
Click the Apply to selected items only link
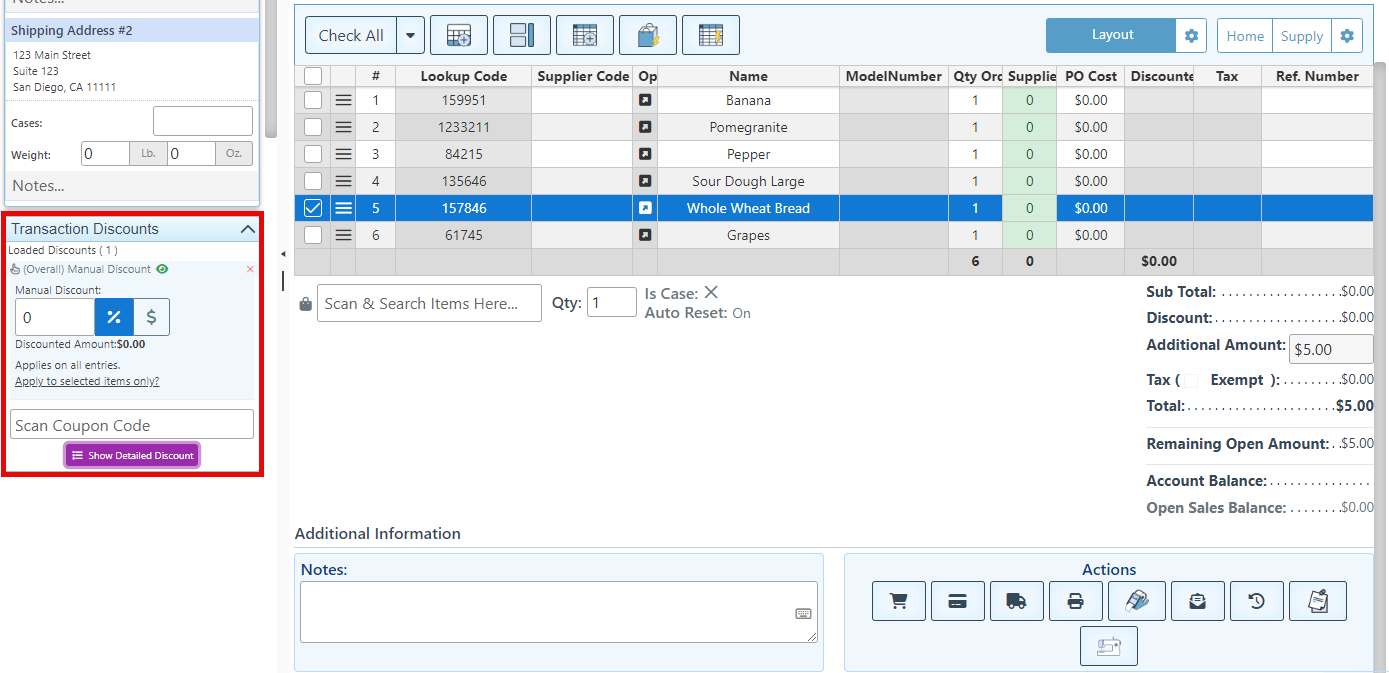[x=87, y=381]
